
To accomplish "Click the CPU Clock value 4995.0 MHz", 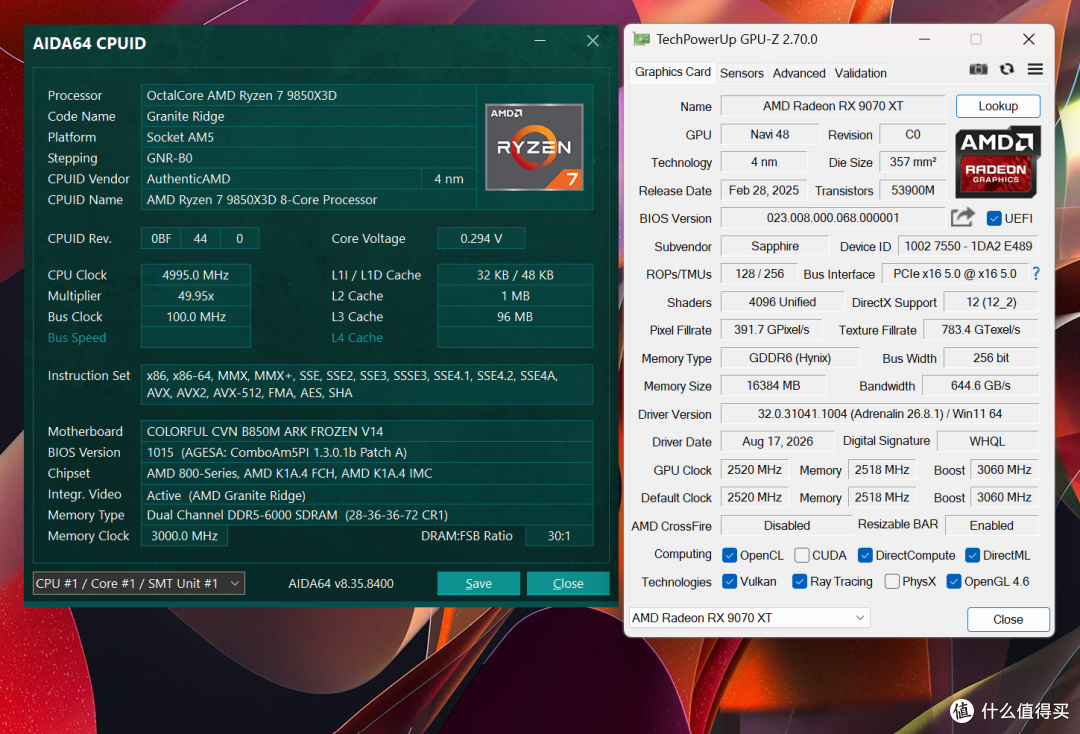I will click(196, 275).
